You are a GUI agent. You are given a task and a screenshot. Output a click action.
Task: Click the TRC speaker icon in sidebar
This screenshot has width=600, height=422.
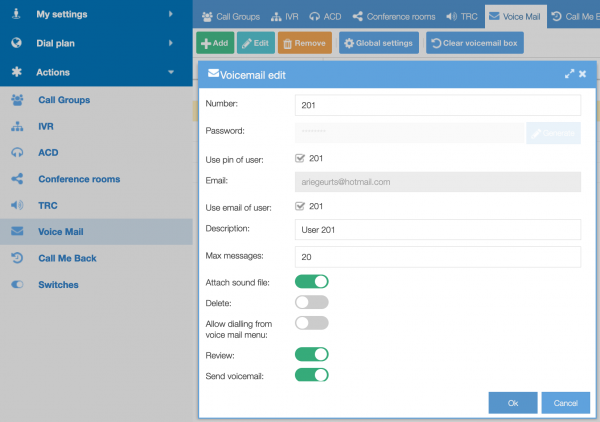(17, 205)
